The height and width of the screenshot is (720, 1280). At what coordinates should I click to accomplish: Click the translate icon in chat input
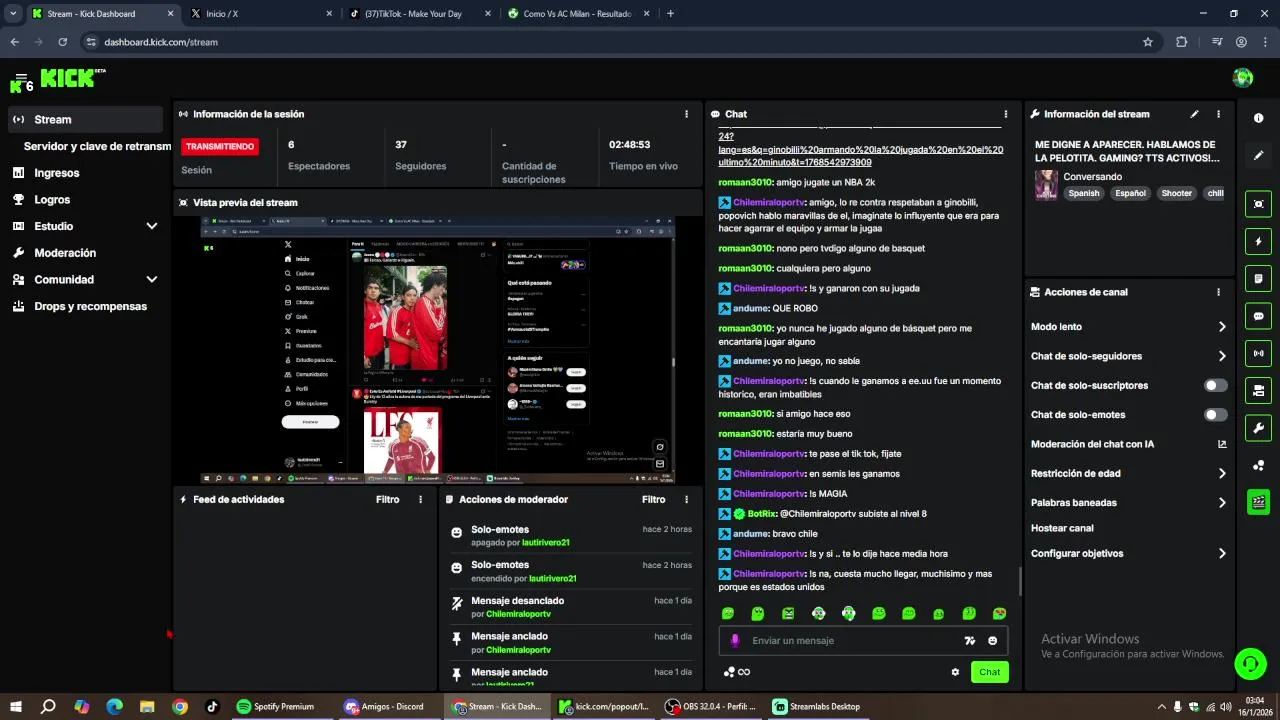point(969,641)
